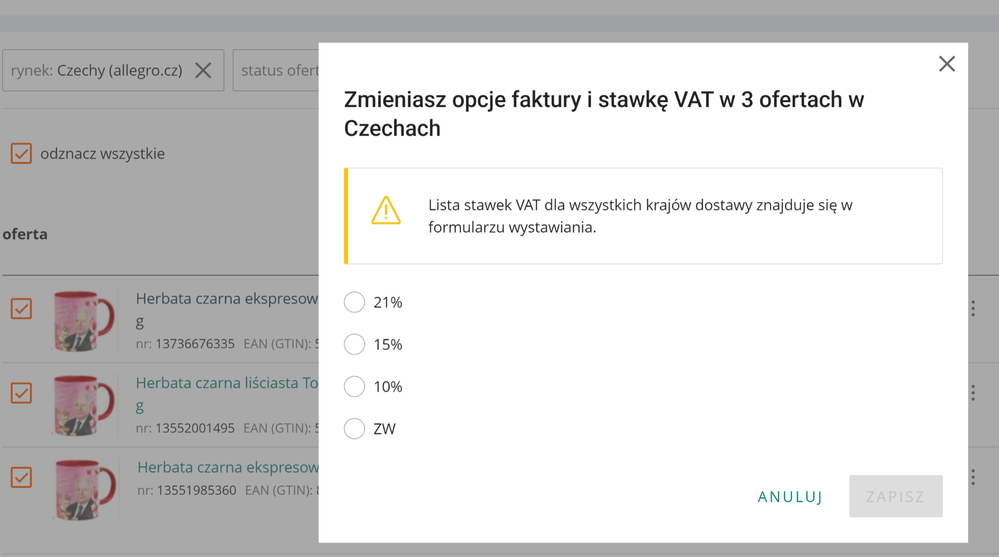999x557 pixels.
Task: Click third offer's mug thumbnail
Action: tap(84, 488)
